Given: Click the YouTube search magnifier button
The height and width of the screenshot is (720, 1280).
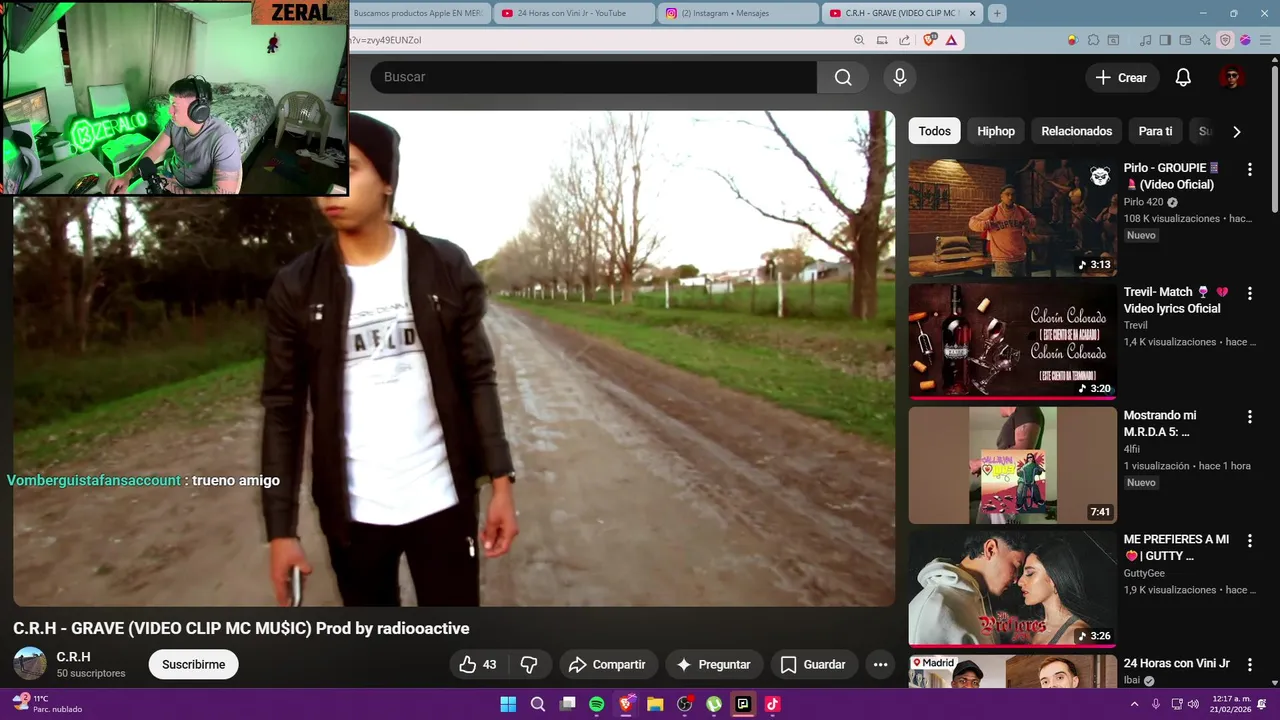Looking at the screenshot, I should (843, 77).
